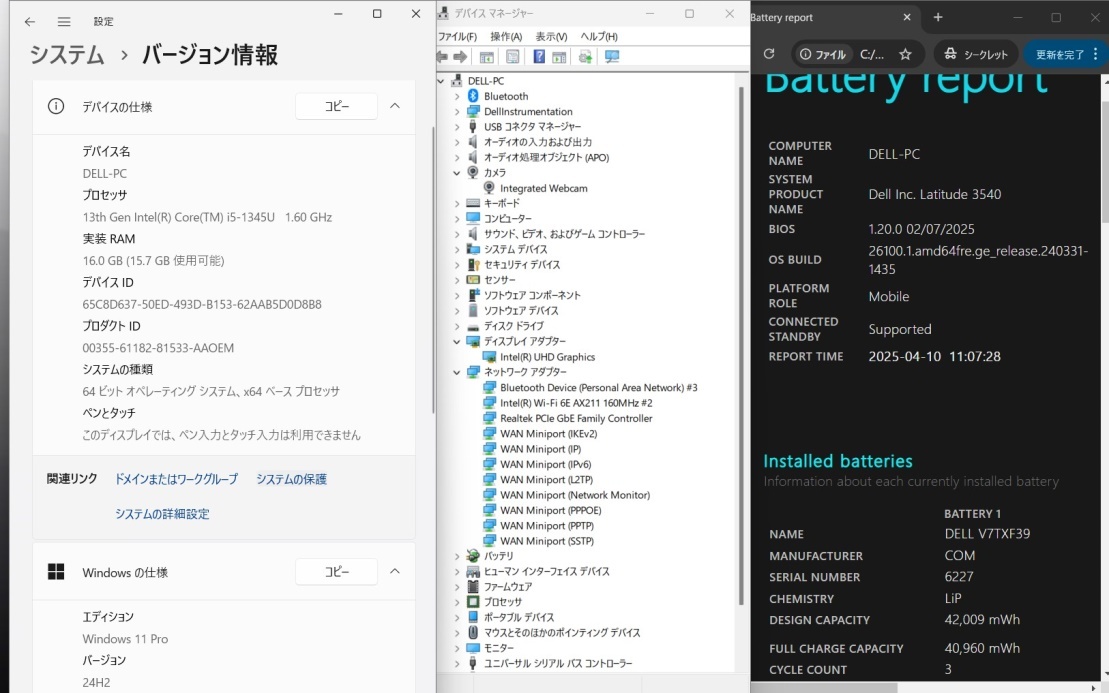The width and height of the screenshot is (1109, 693).
Task: Click the product ID 00355-61182-81533-AAOEM
Action: tap(158, 348)
